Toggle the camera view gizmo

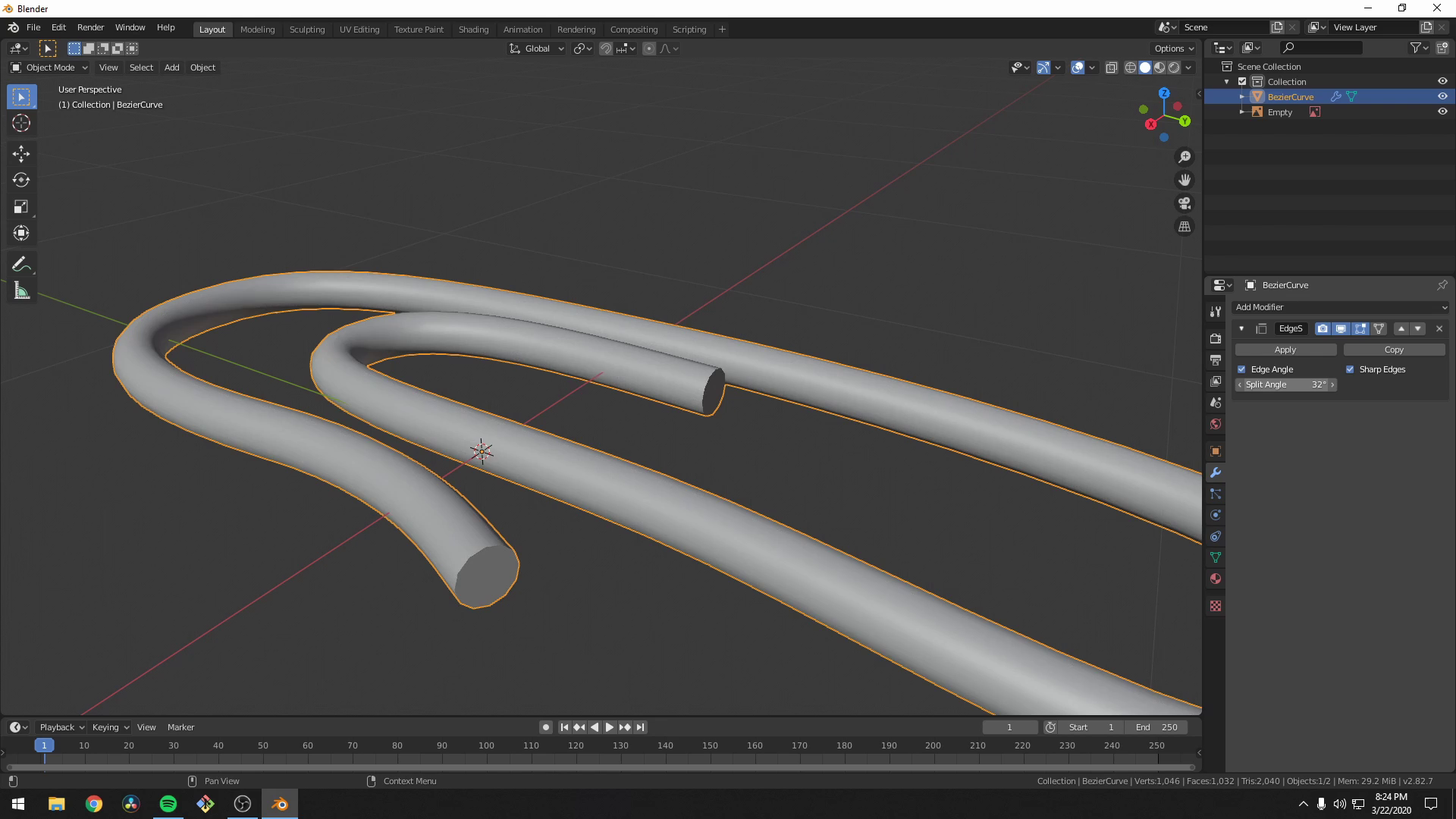1185,203
